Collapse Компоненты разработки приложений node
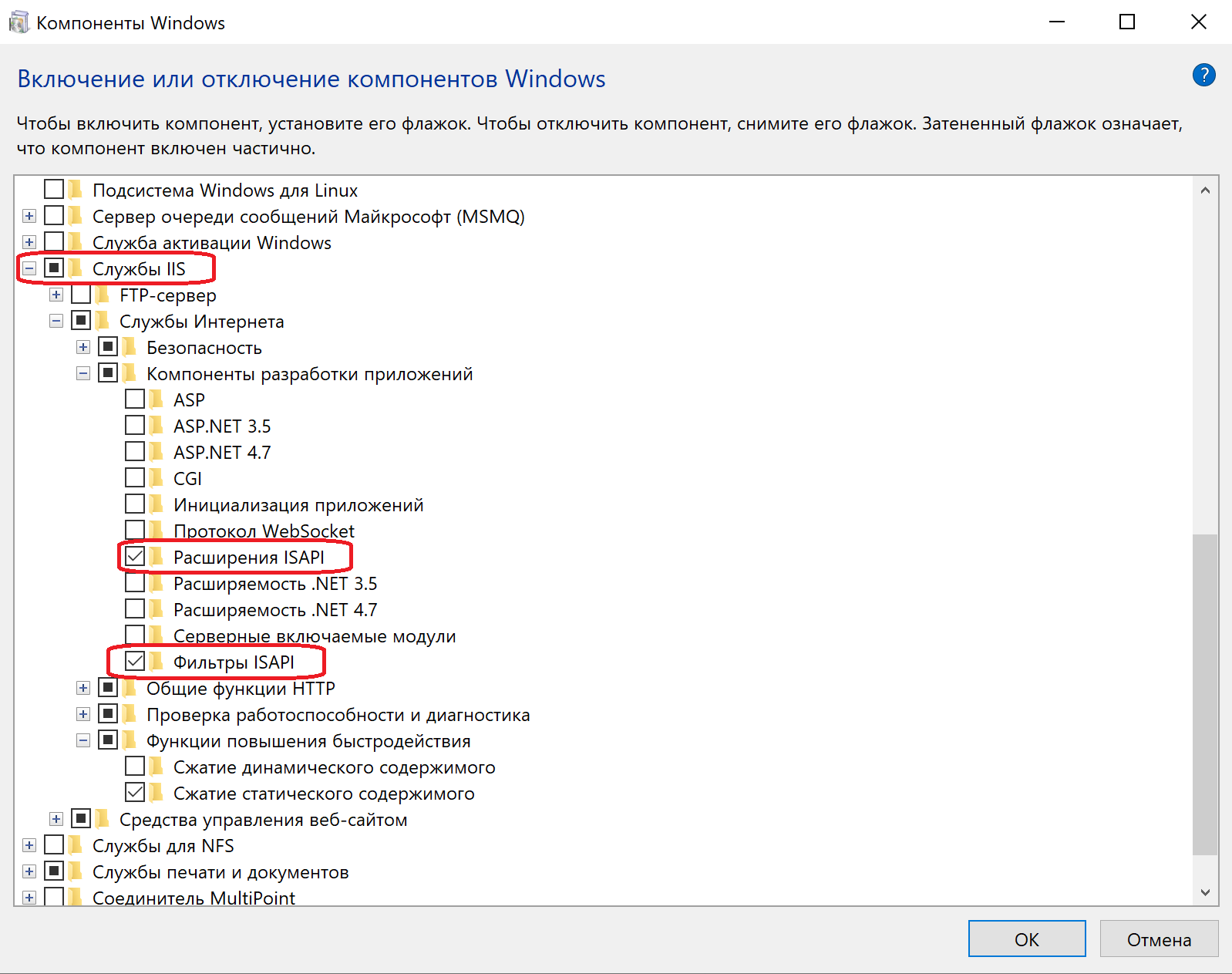Screen dimensions: 1232x974 pos(83,374)
